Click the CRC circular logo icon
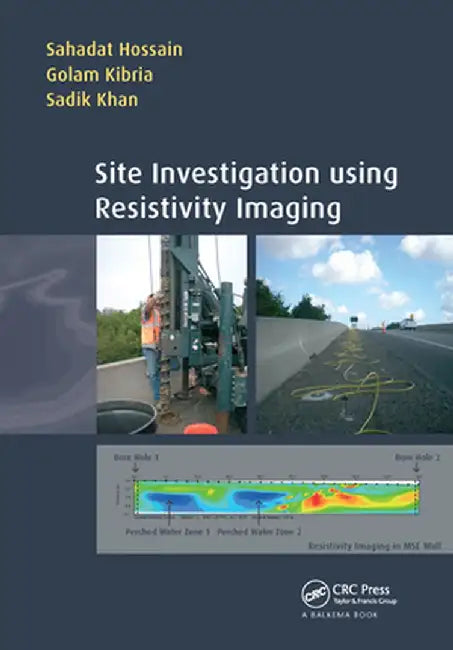The height and width of the screenshot is (650, 453). [315, 594]
